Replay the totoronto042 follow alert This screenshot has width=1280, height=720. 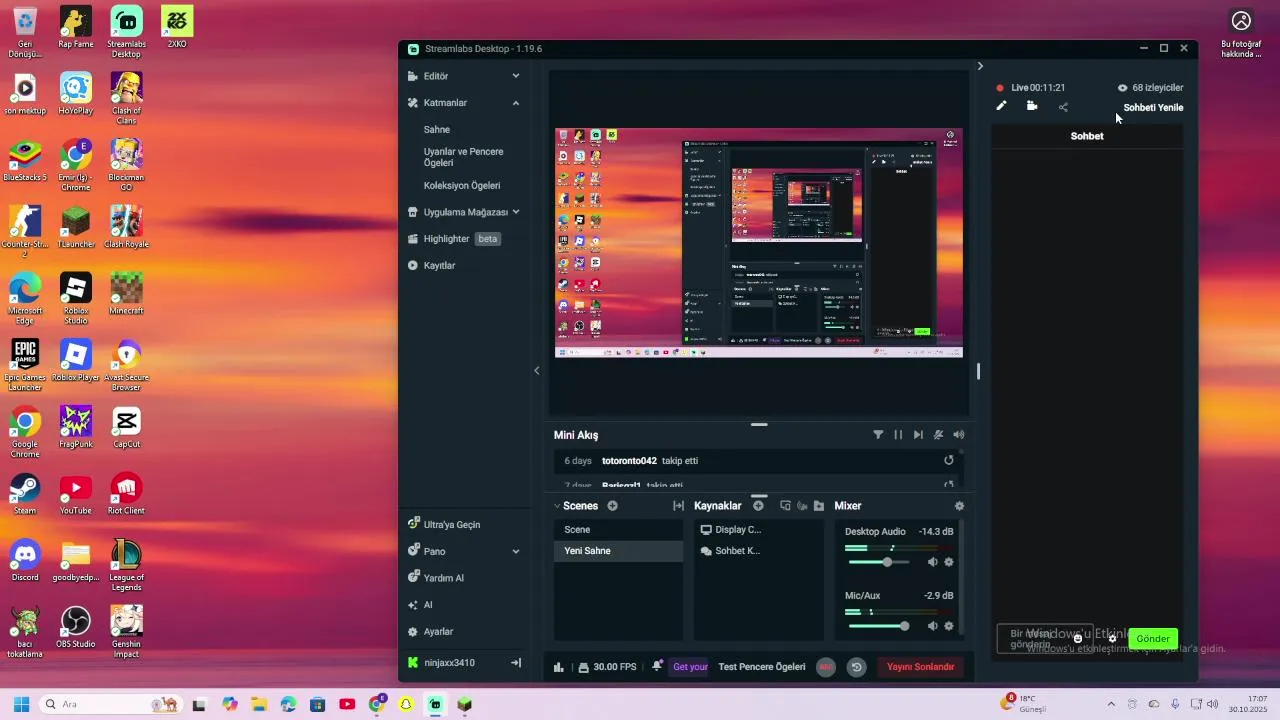click(949, 461)
